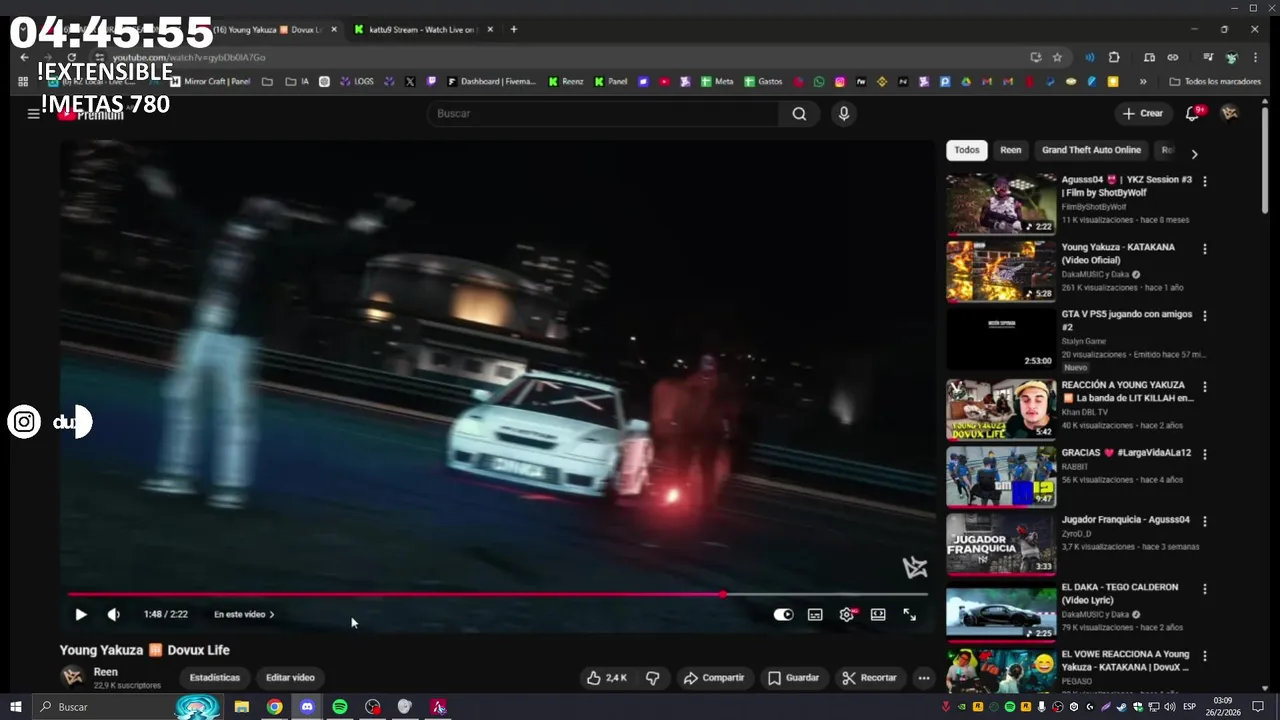Open options for GRACIAS #LargaVidaALa12 video
Screen dimensions: 1280x720
coord(1204,454)
